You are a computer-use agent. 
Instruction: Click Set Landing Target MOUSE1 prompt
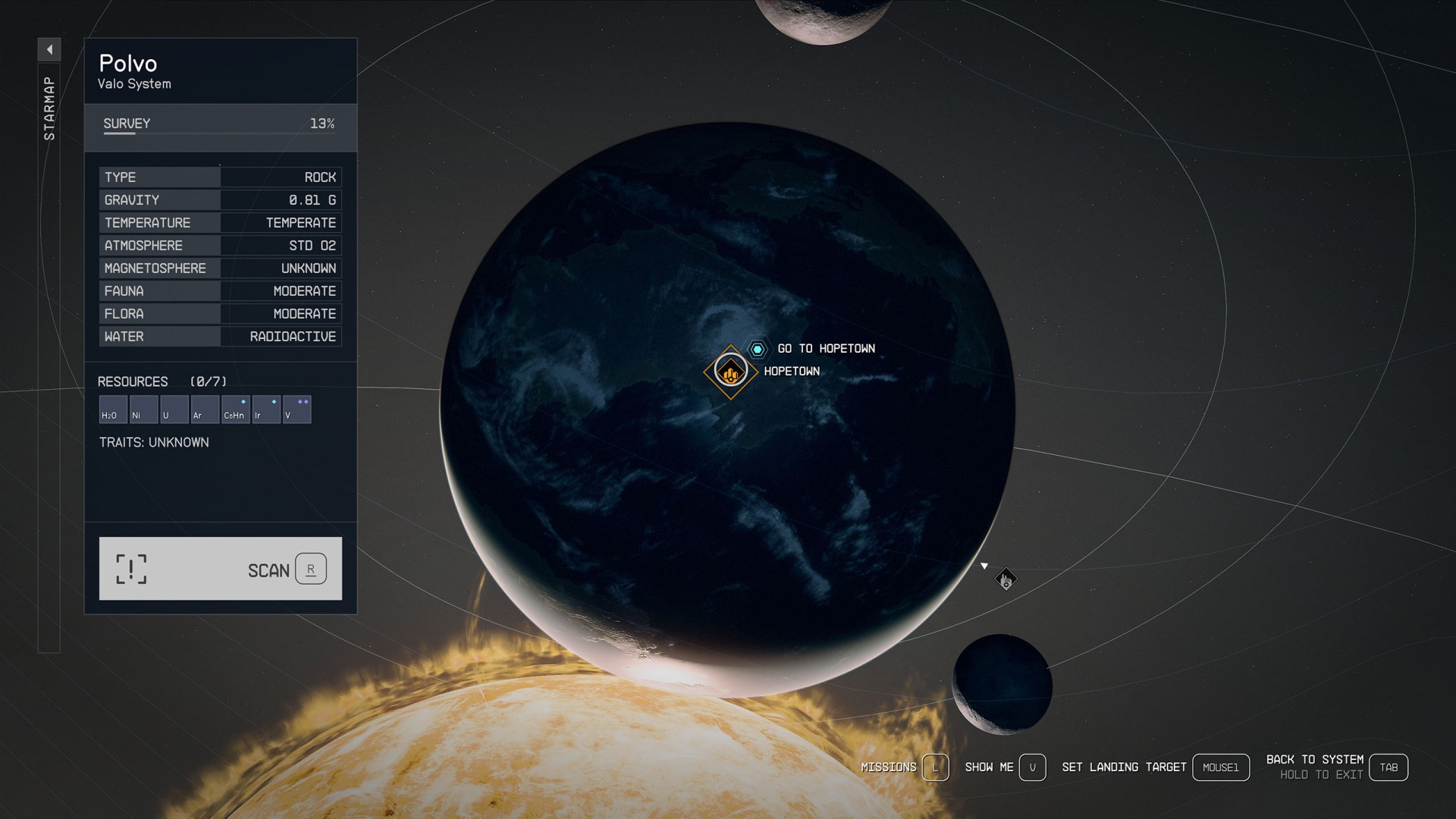tap(1220, 767)
